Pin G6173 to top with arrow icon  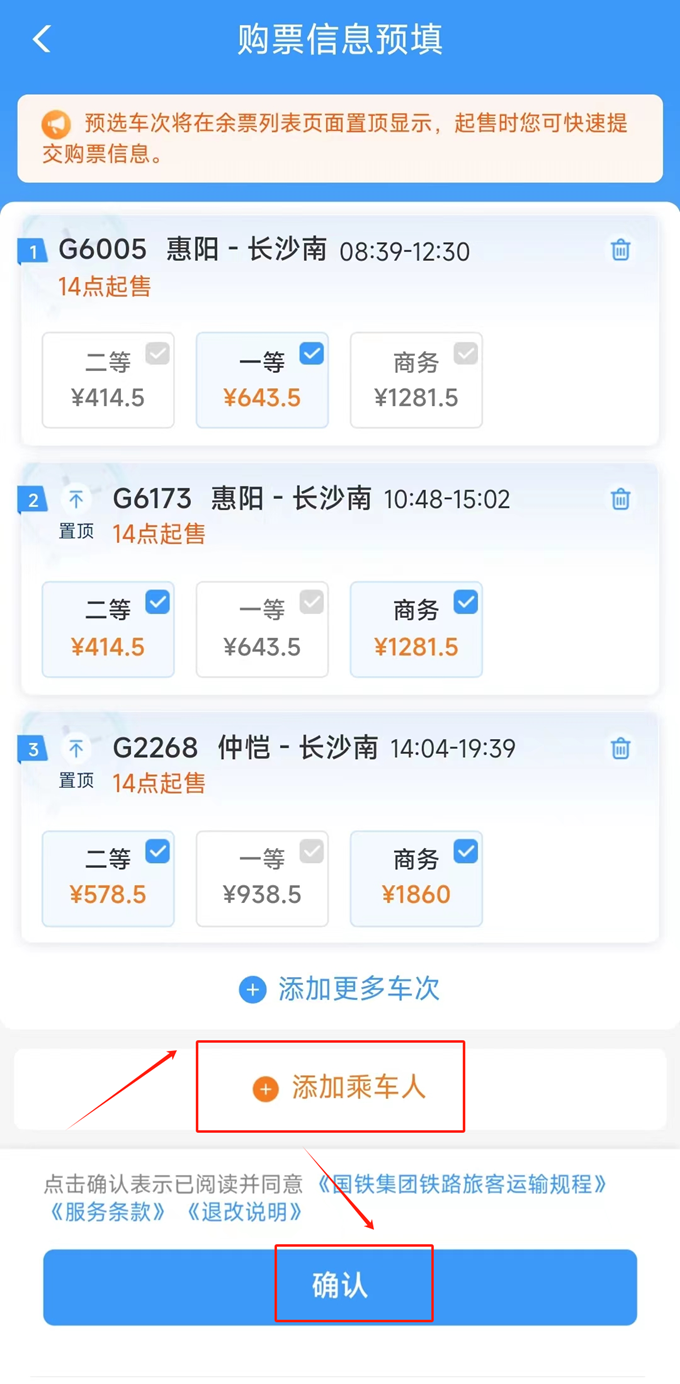click(x=76, y=499)
